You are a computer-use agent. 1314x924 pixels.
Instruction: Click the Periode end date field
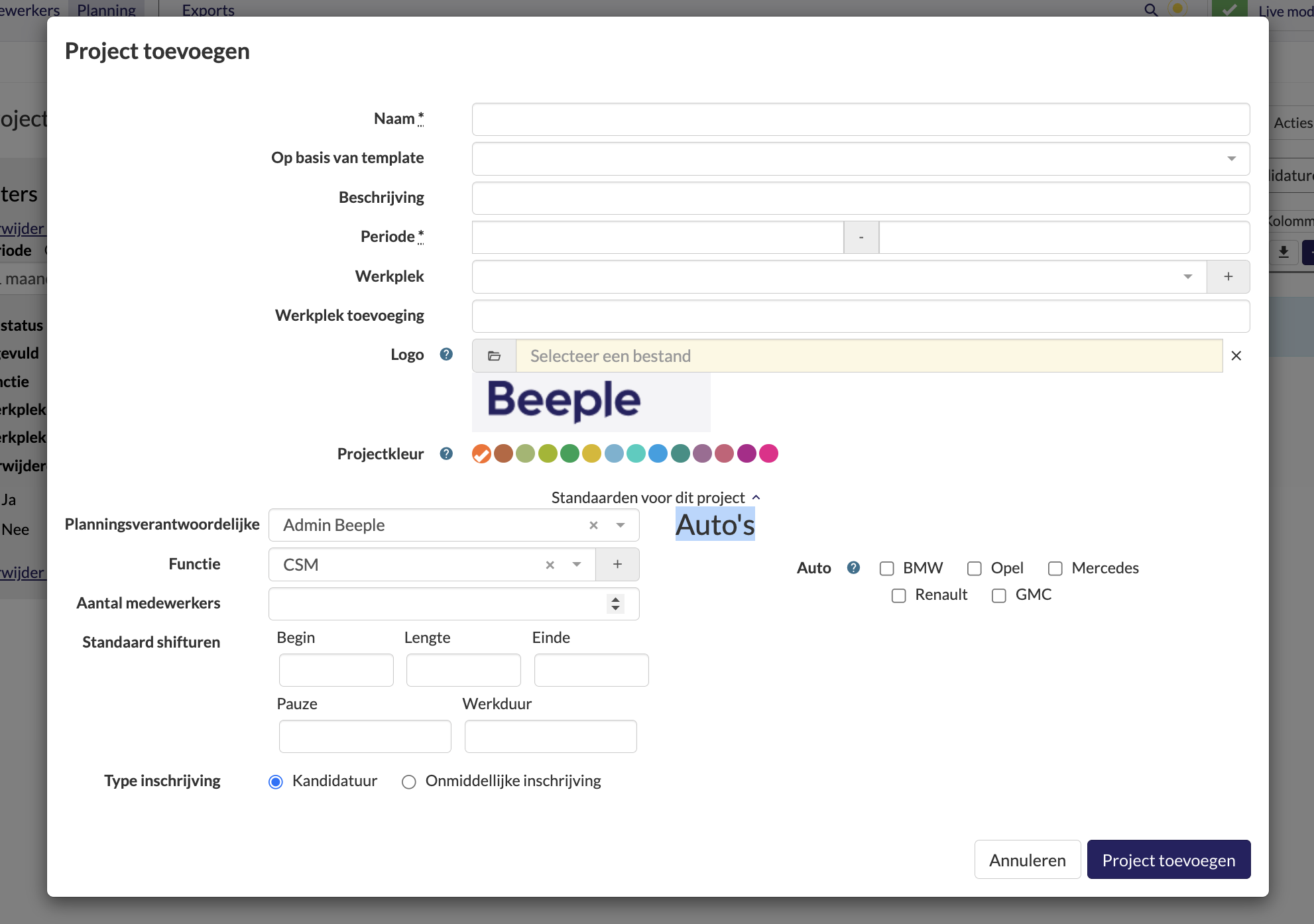coord(1064,237)
